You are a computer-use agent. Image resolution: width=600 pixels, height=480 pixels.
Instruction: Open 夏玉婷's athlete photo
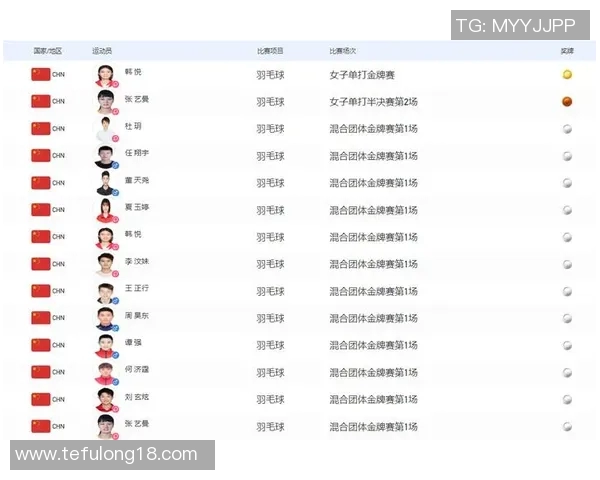coord(105,210)
